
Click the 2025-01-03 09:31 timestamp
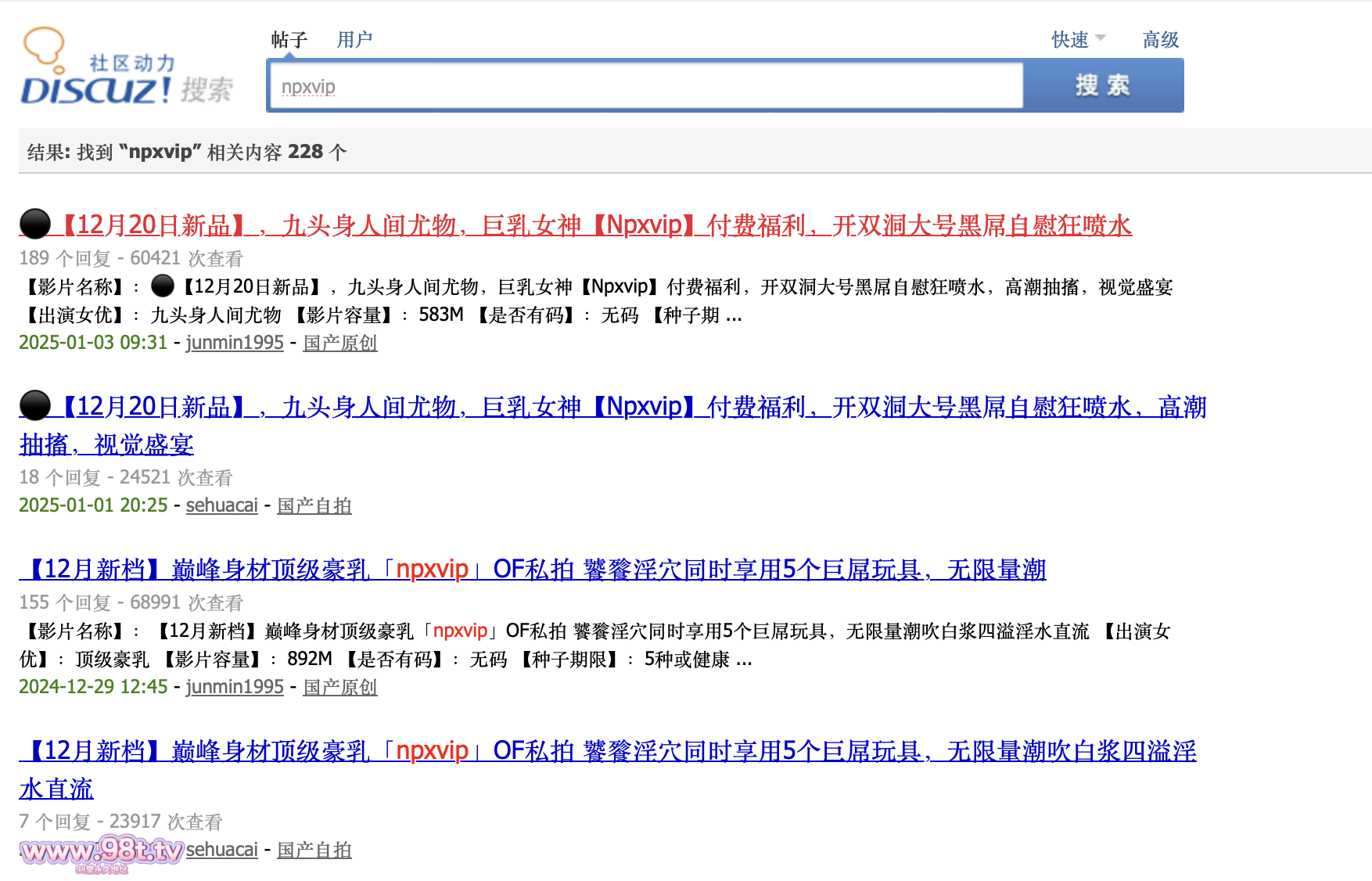pos(93,343)
